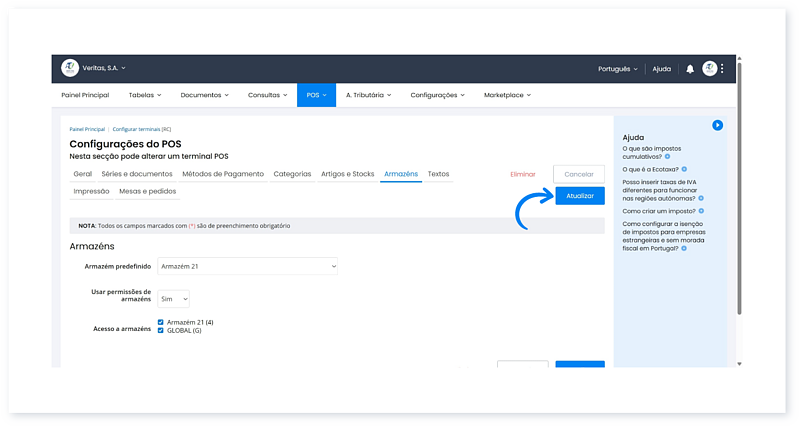
Task: Switch to the Geral tab
Action: coord(83,174)
